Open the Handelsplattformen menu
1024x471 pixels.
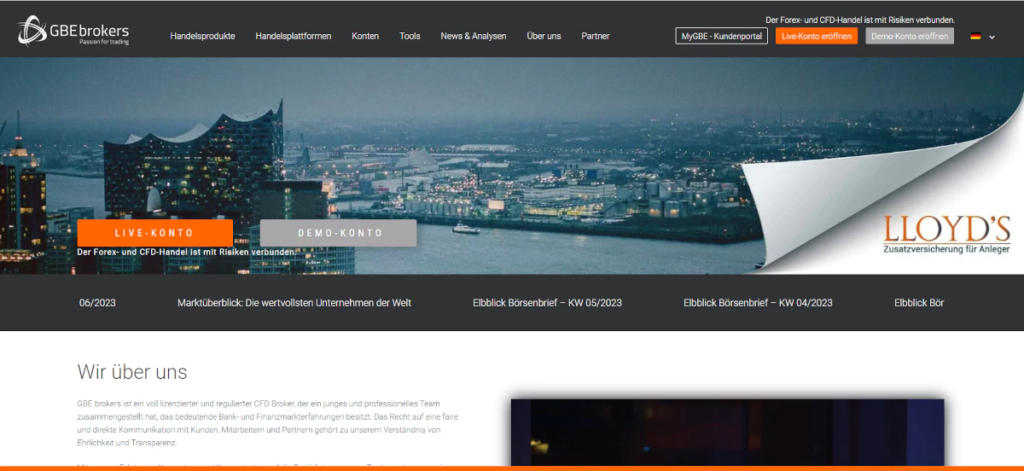tap(293, 36)
